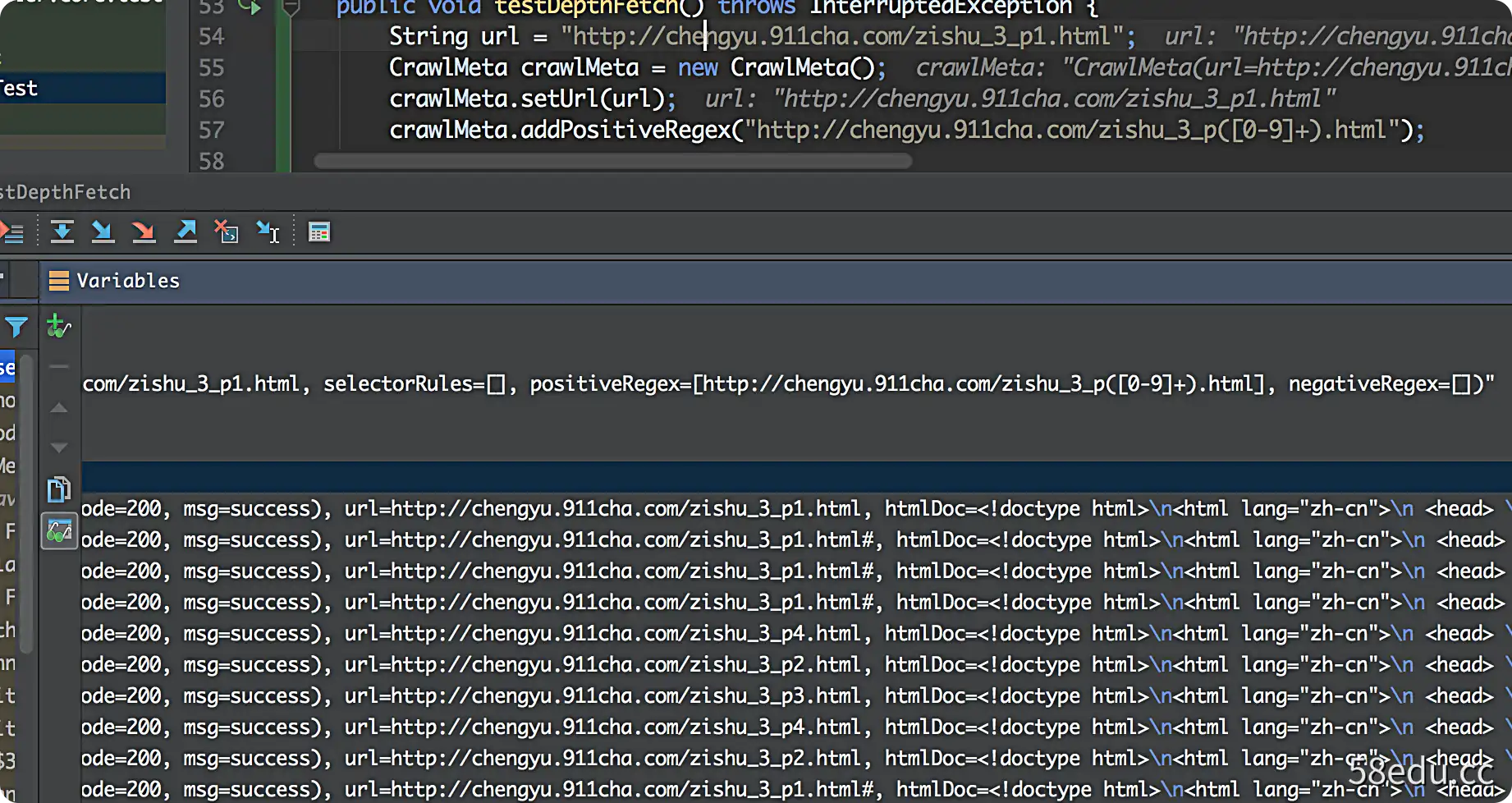This screenshot has height=803, width=1512.
Task: Click the Run to Cursor icon
Action: (x=268, y=232)
